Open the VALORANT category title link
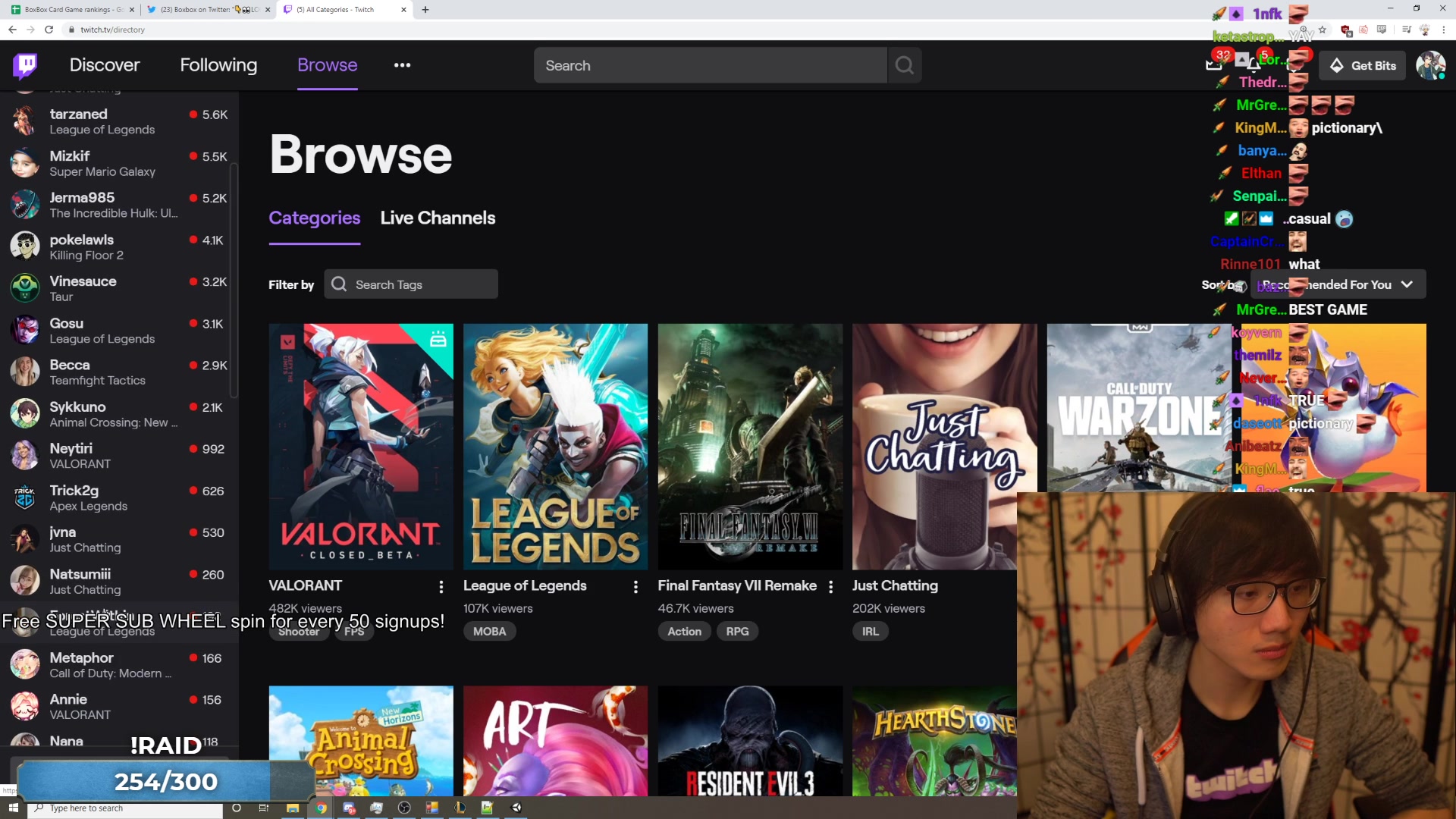This screenshot has height=819, width=1456. [305, 585]
